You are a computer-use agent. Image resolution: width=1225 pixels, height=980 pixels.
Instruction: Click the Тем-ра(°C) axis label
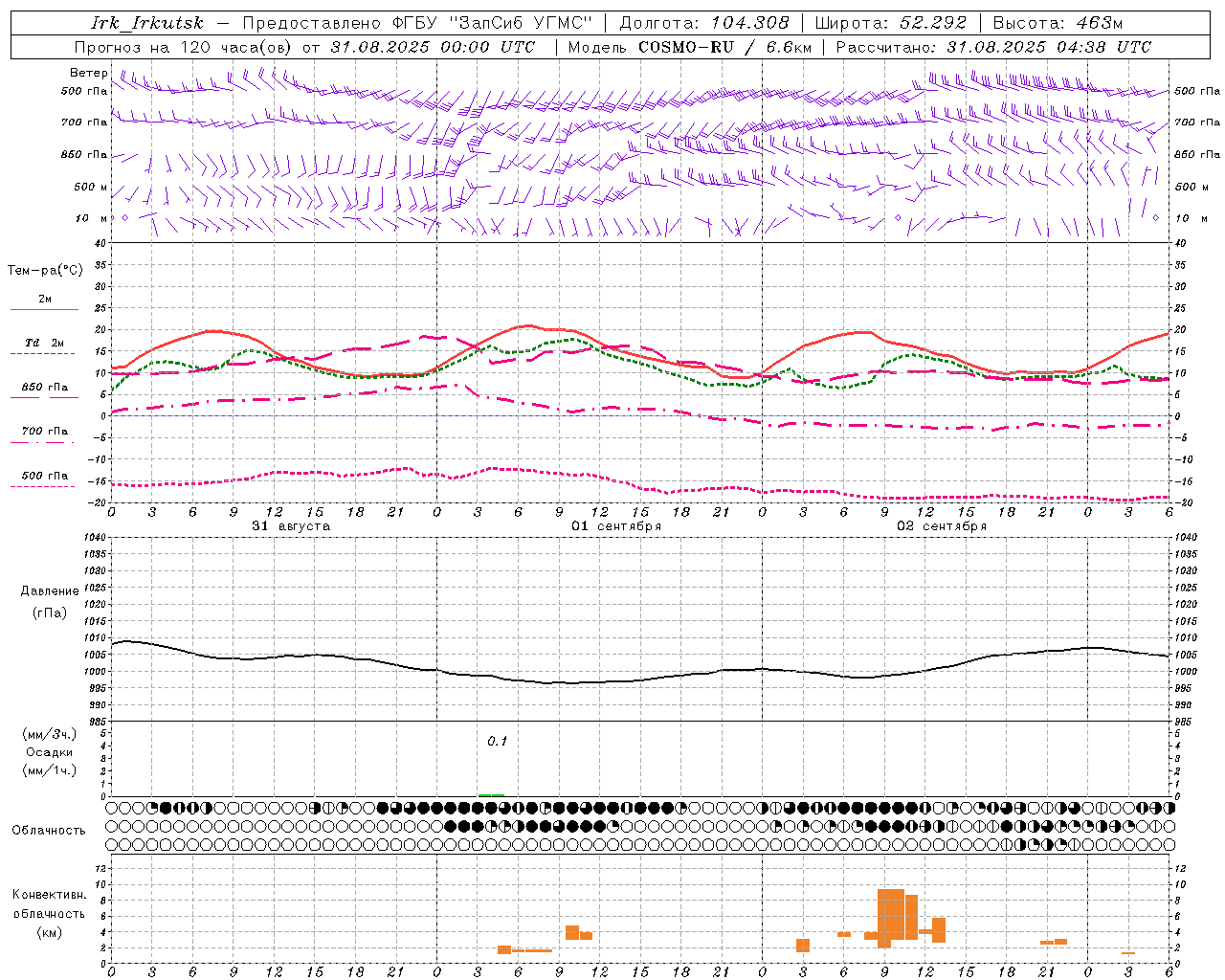pos(45,271)
